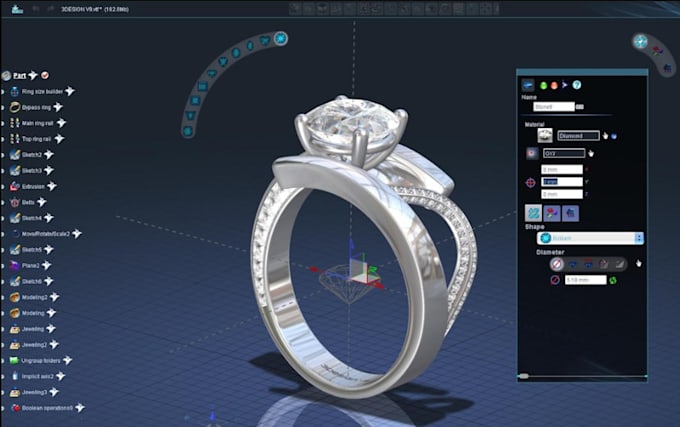Screen dimensions: 680x427
Task: Click the blue arrow icon in the panel header
Action: coord(565,85)
